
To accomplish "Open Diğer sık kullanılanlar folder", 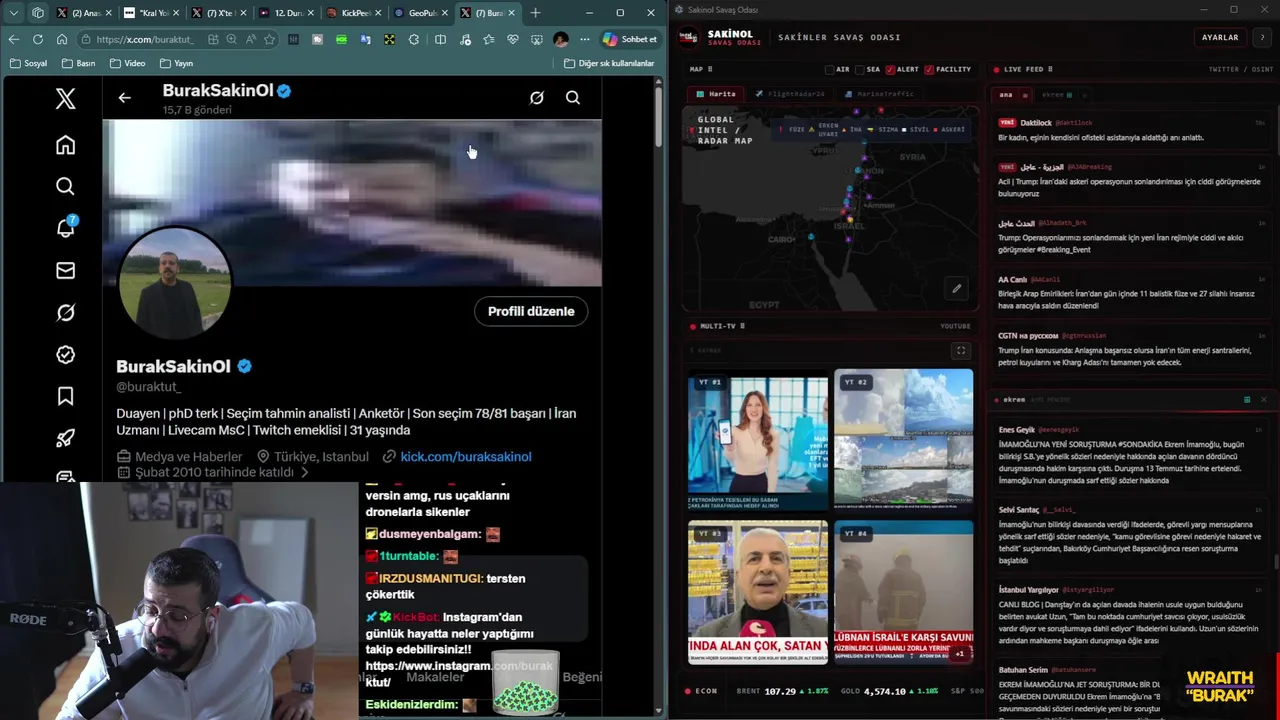I will [608, 63].
